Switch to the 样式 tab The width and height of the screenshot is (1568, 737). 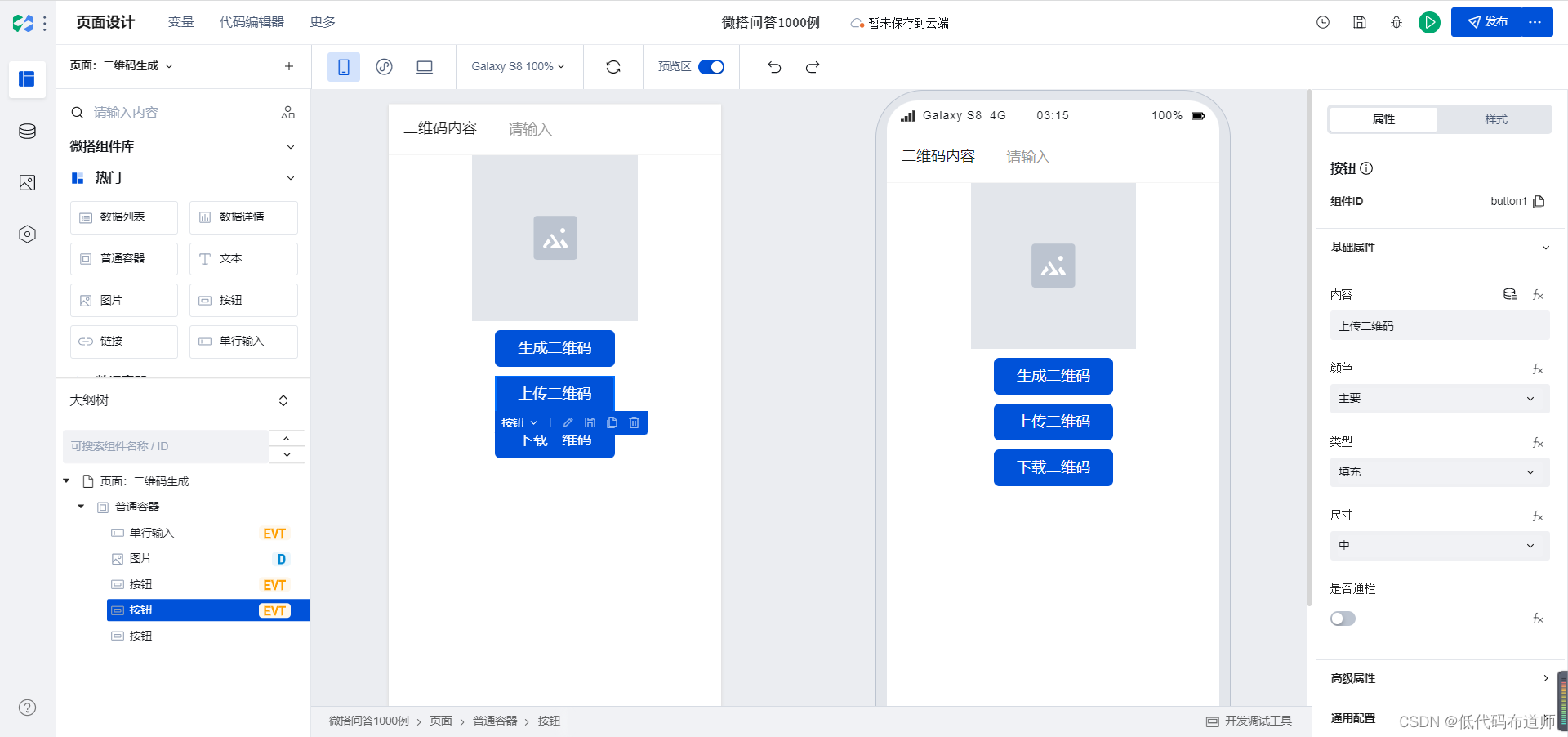point(1495,119)
